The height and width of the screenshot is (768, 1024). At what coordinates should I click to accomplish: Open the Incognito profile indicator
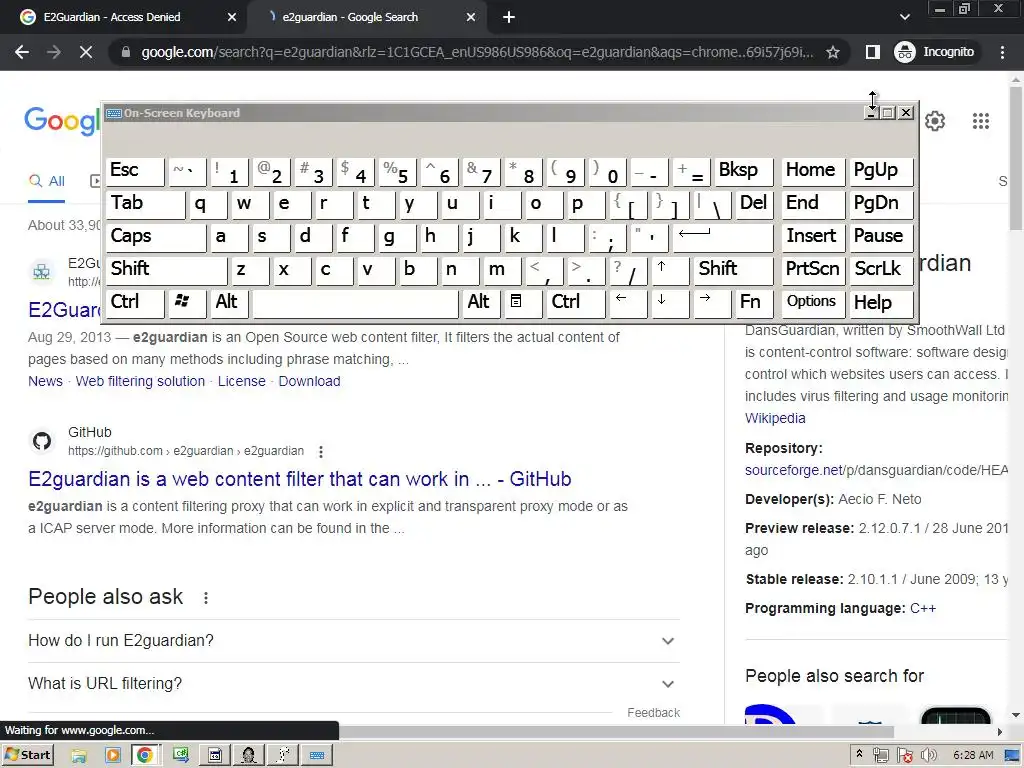(935, 52)
